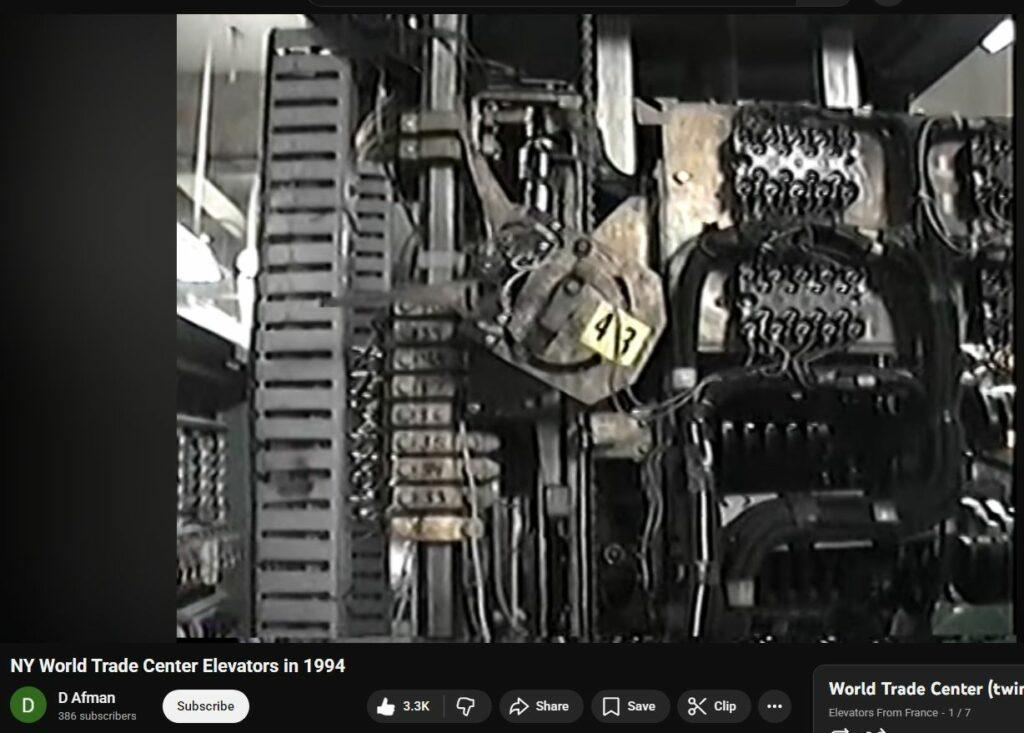Create a Clip with the scissors icon
1024x733 pixels.
(714, 706)
